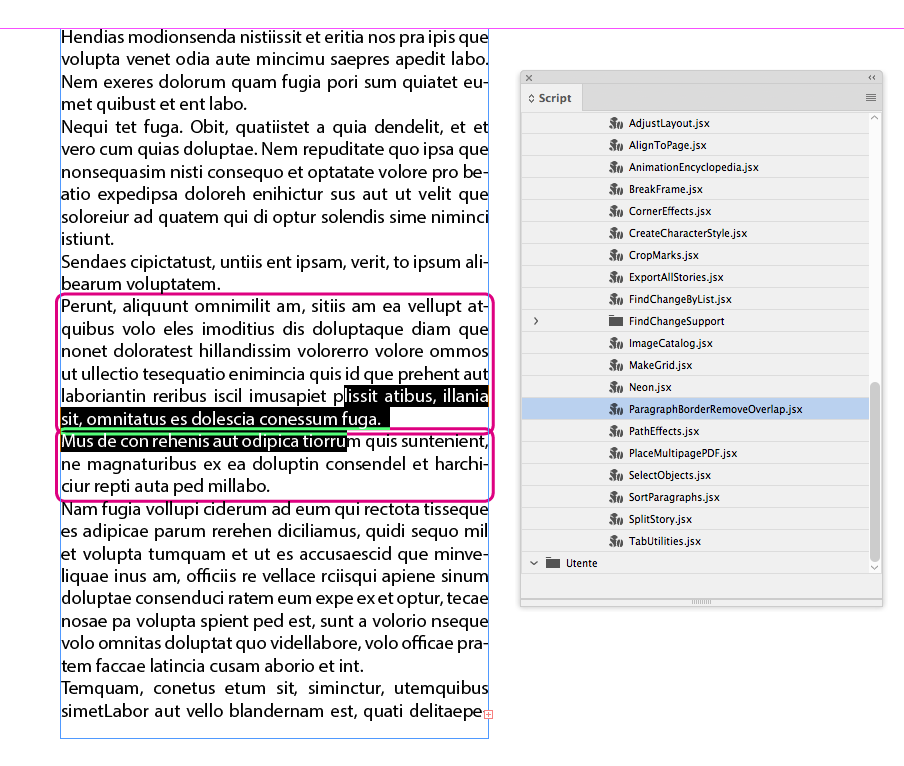Click the overset text indicator on frame
904x766 pixels.
click(488, 715)
